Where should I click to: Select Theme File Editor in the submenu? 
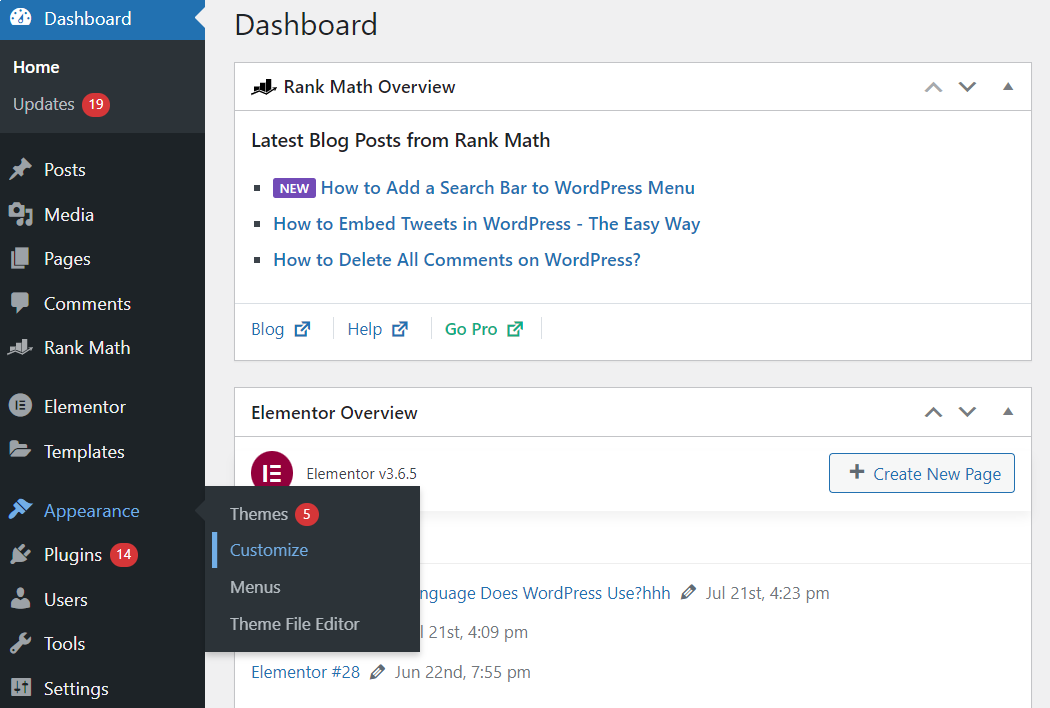click(x=294, y=624)
